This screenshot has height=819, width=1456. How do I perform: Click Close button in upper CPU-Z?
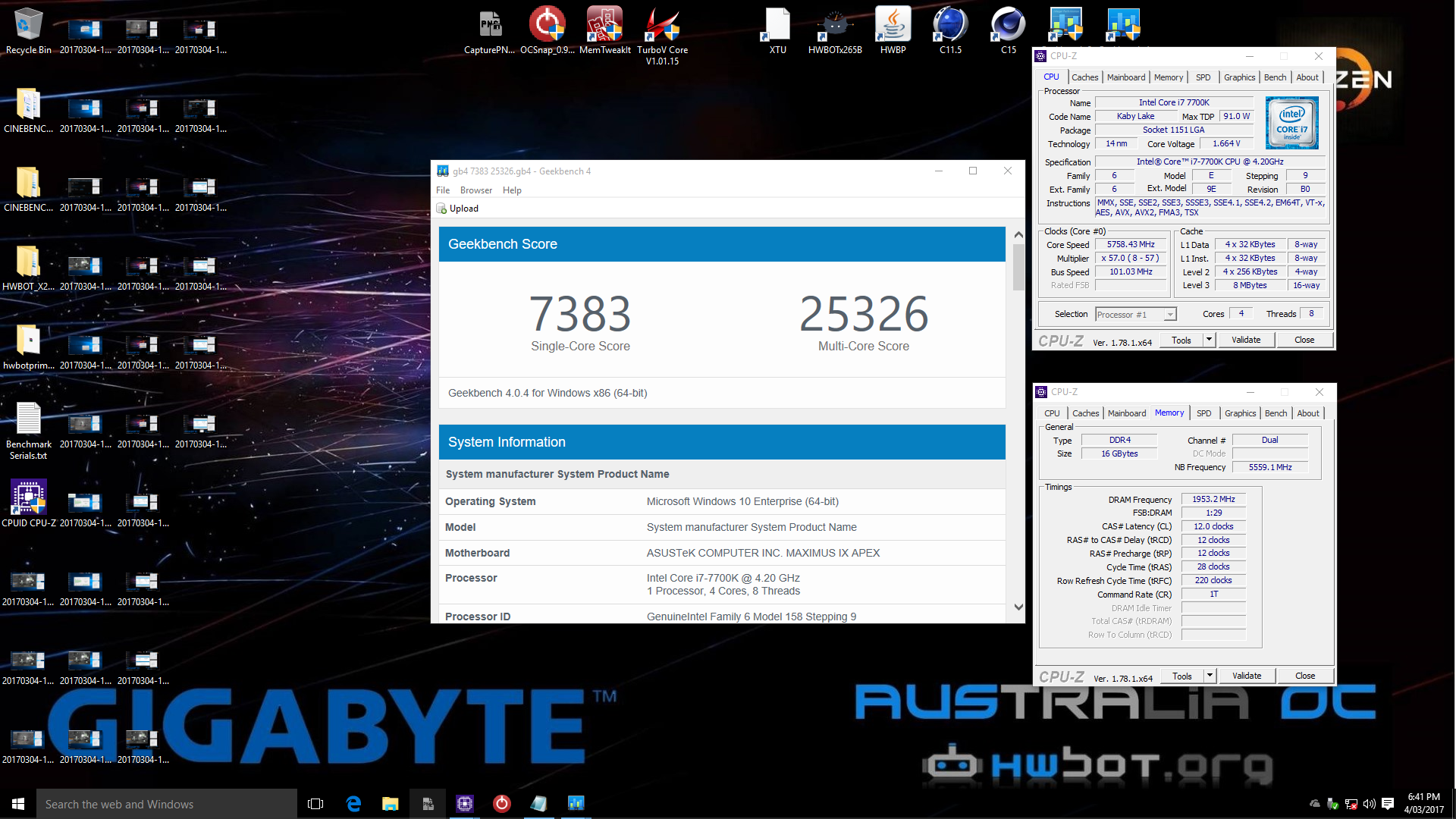(1304, 340)
